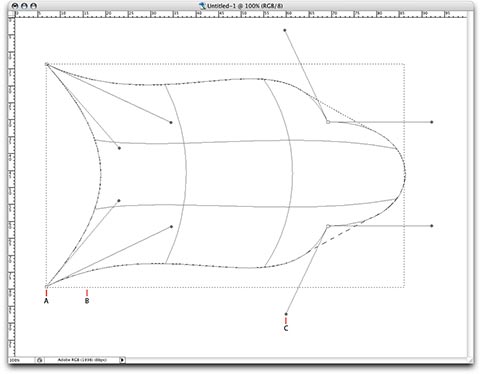Click the lowermost handle extending from bottom-left corner
This screenshot has width=480, height=374.
click(171, 227)
